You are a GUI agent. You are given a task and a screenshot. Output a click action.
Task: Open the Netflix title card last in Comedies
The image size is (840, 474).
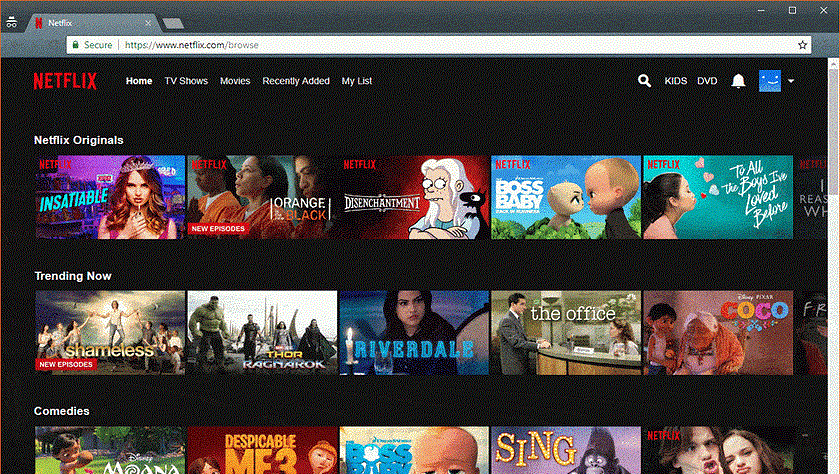click(718, 450)
